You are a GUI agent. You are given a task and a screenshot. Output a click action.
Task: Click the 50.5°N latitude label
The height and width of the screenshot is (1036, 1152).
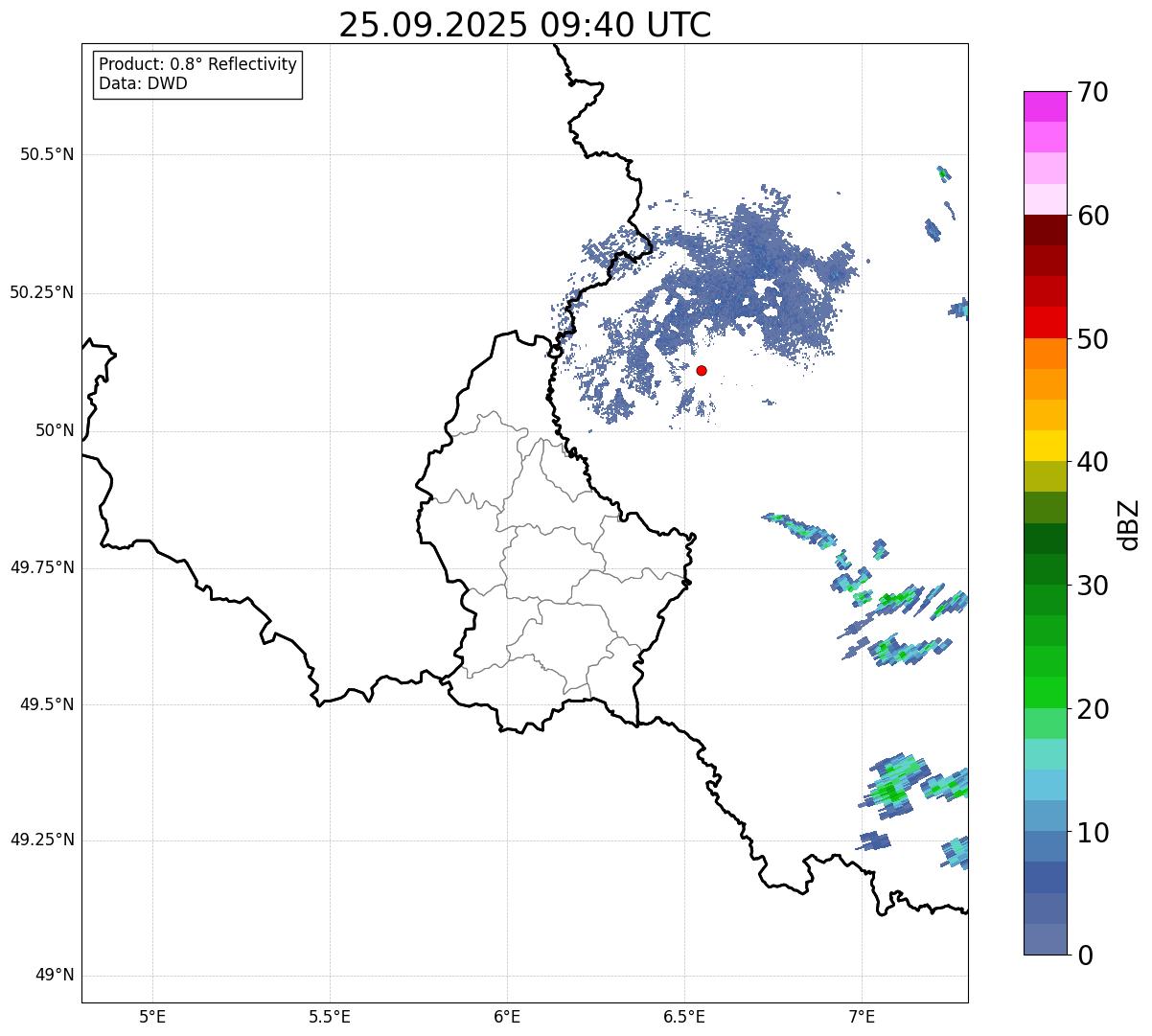coord(47,154)
